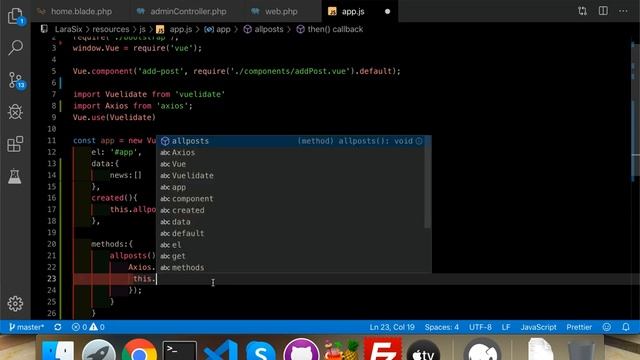Click line number 23 in gutter
640x360 pixels.
pos(51,279)
